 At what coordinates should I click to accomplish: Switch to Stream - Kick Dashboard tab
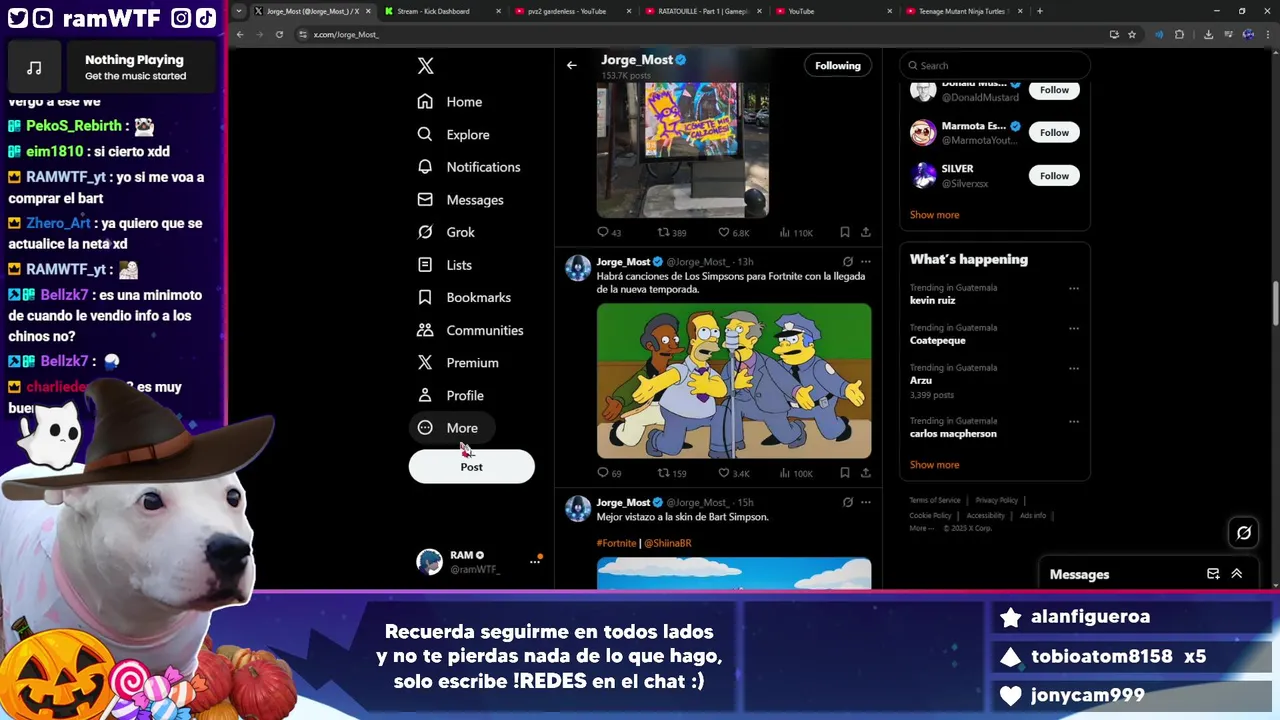click(441, 11)
